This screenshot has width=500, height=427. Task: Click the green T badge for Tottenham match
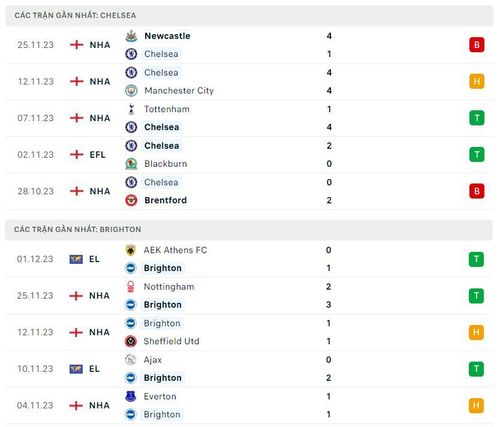[477, 118]
